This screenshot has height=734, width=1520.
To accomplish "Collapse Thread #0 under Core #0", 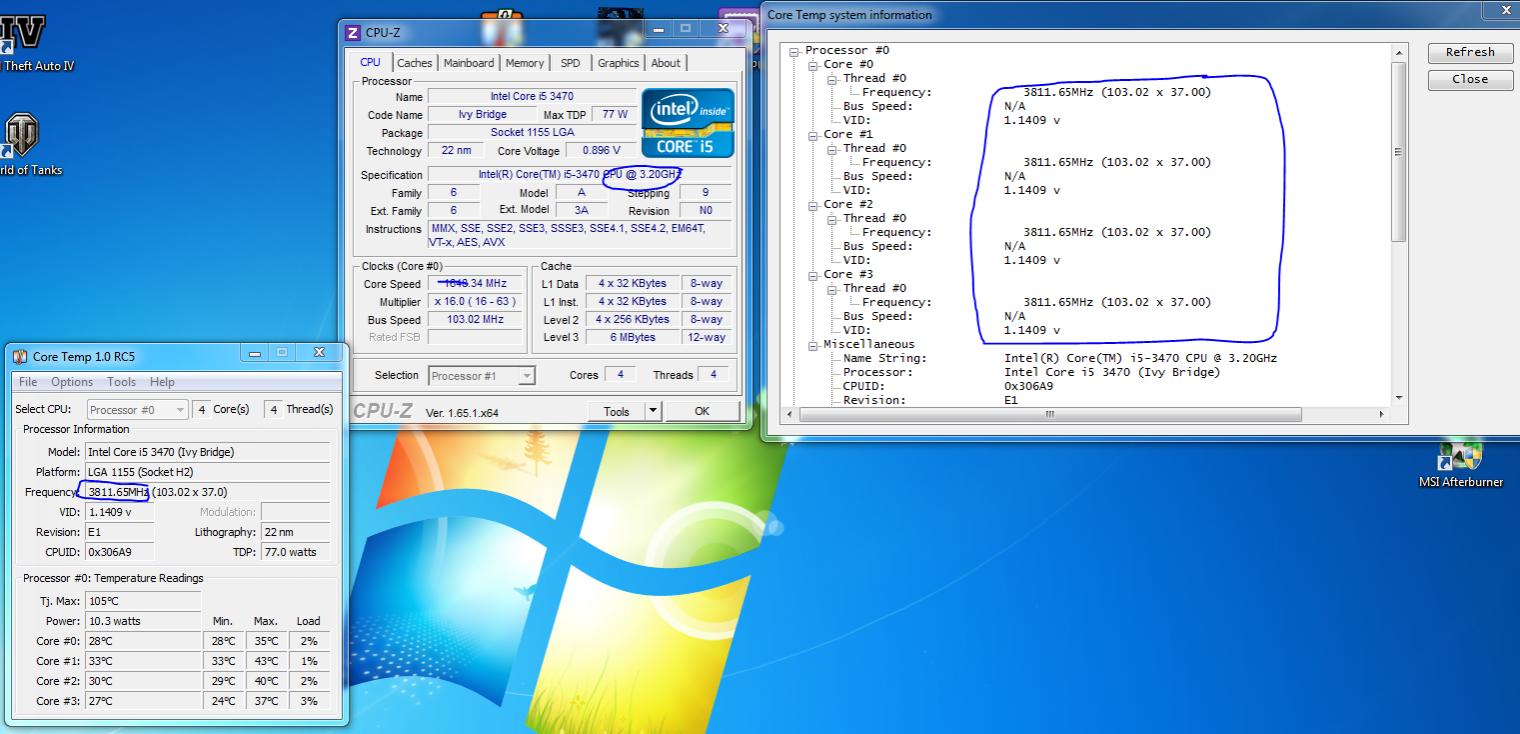I will coord(833,78).
